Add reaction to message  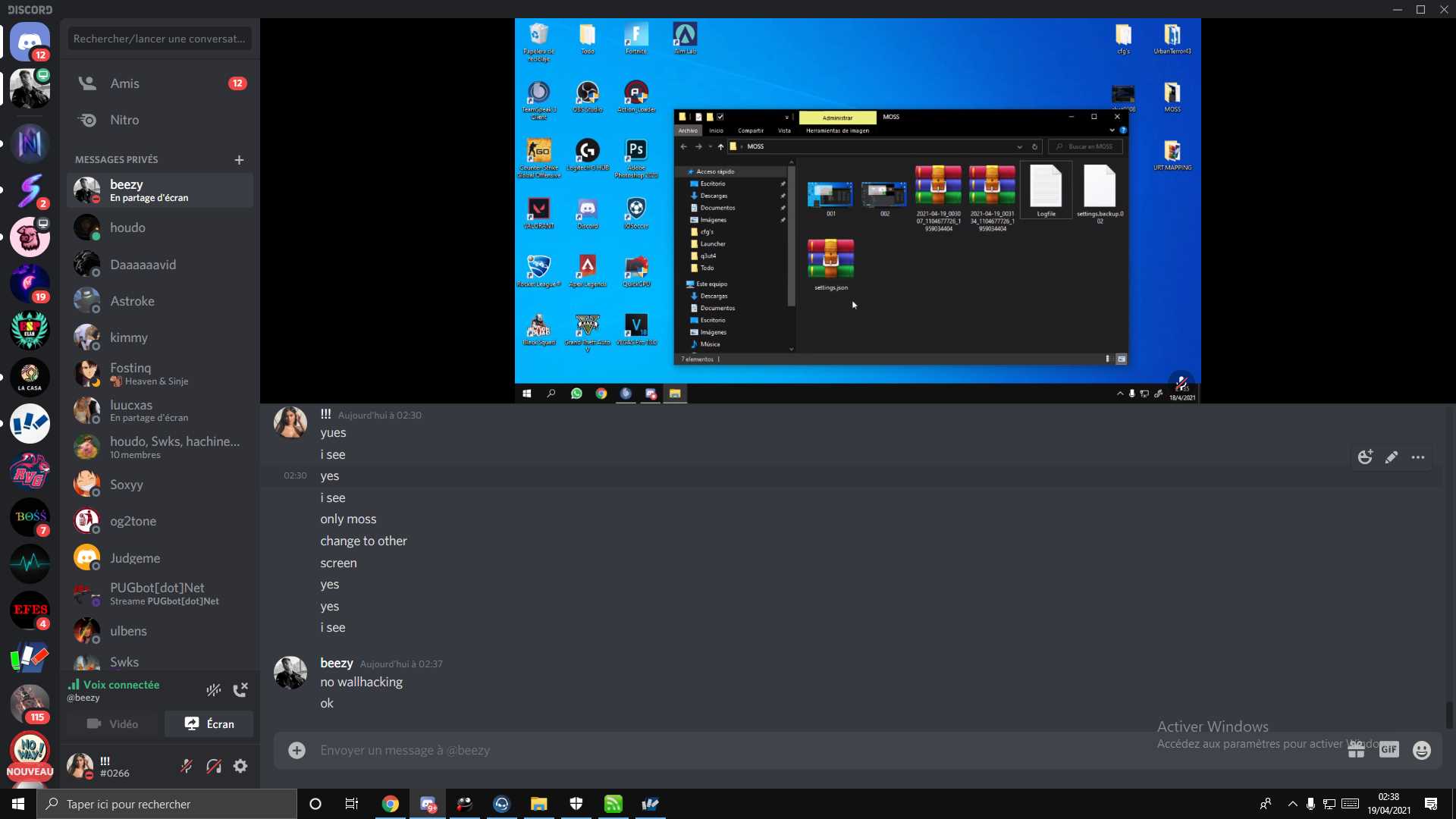click(1365, 457)
